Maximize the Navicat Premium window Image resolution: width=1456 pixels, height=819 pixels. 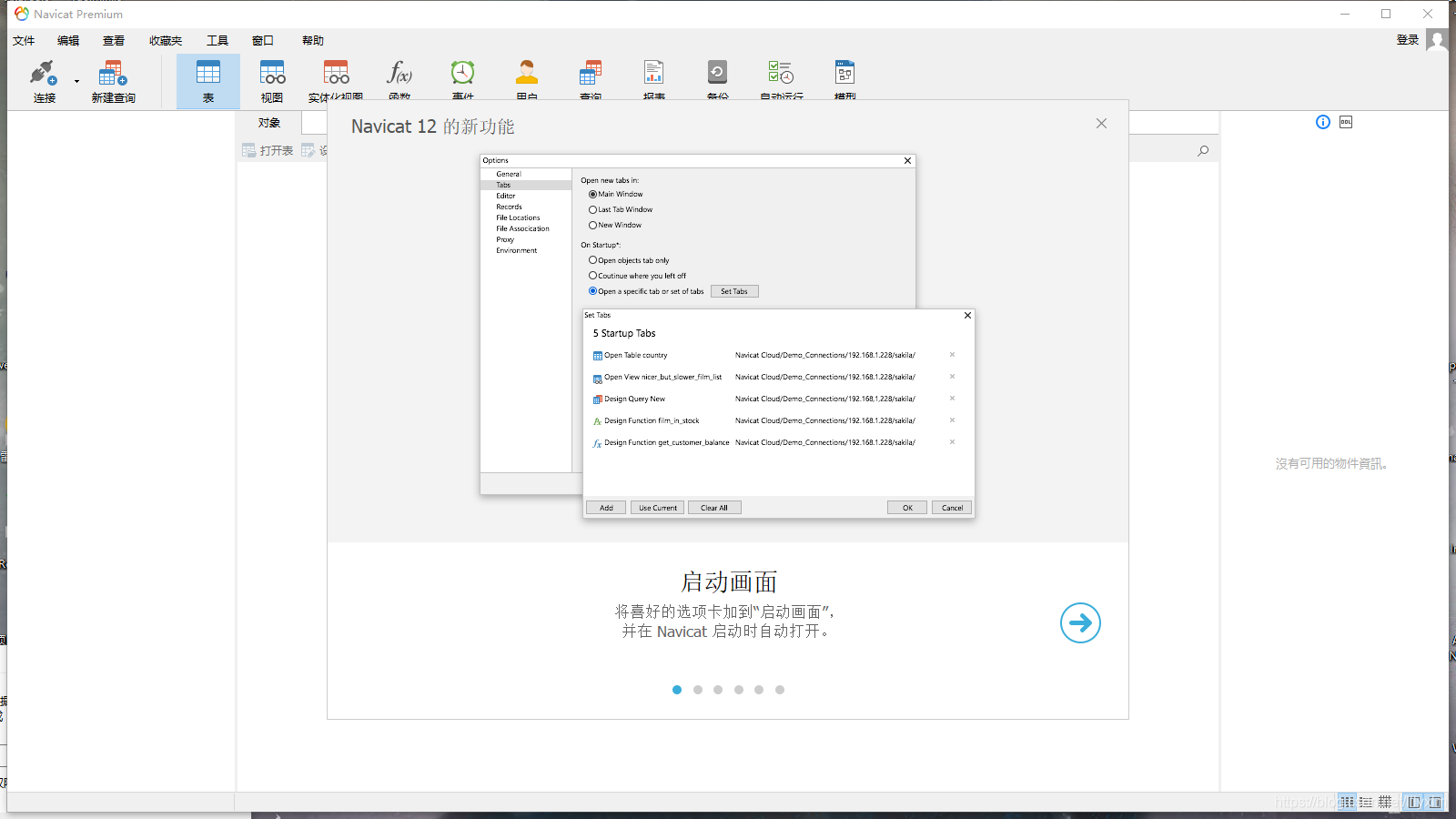pos(1386,14)
